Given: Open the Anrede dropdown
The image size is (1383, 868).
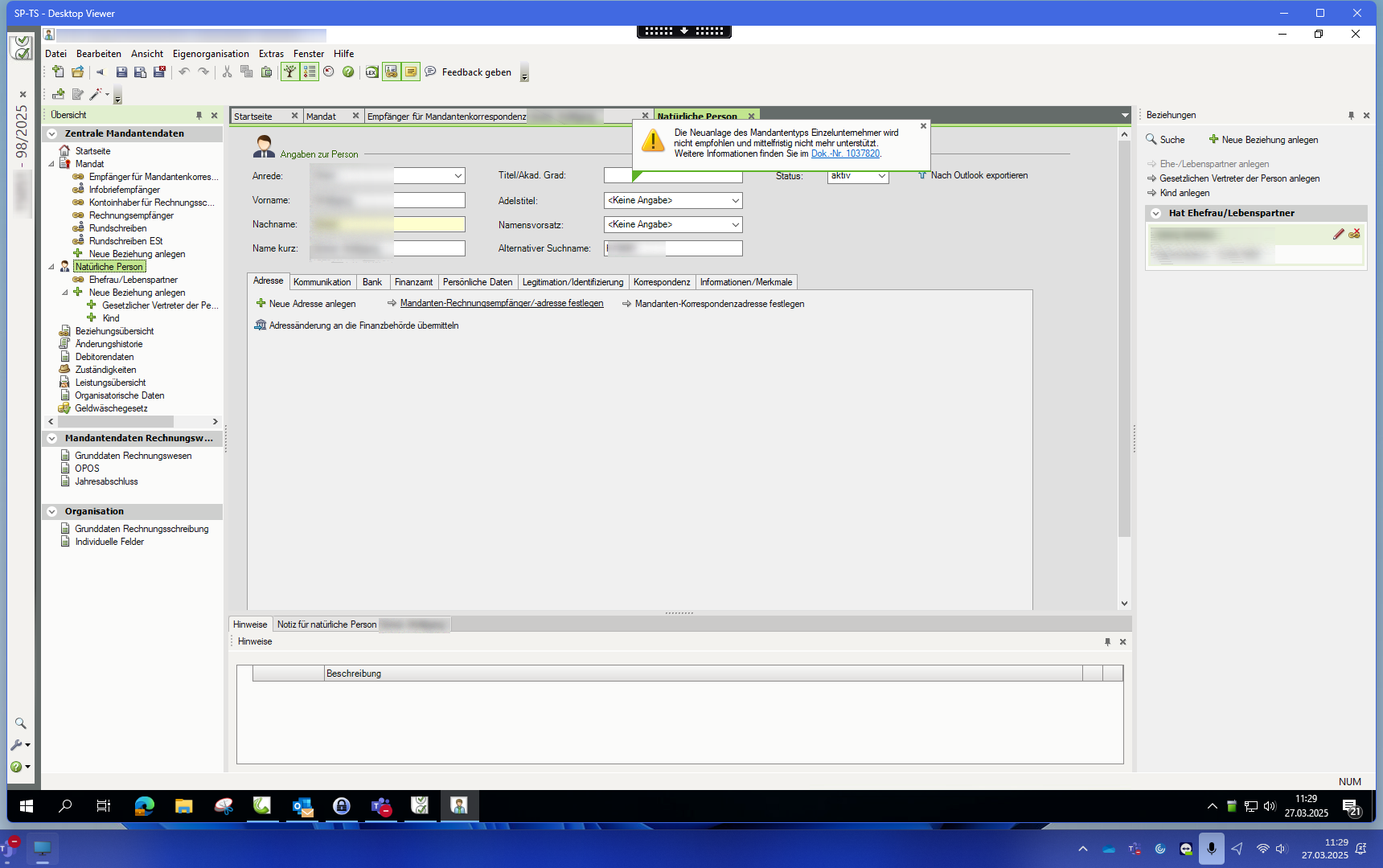Looking at the screenshot, I should [458, 176].
